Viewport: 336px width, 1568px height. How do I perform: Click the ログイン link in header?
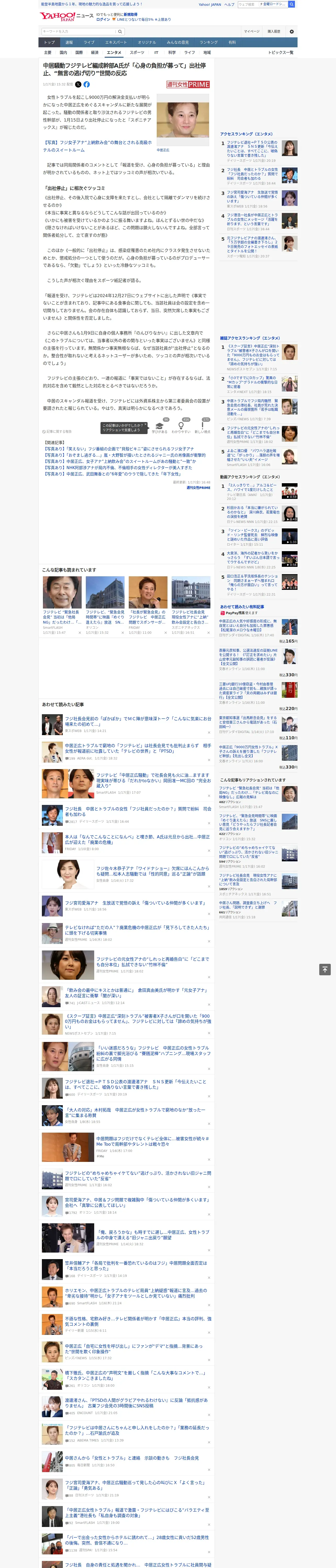pos(103,20)
